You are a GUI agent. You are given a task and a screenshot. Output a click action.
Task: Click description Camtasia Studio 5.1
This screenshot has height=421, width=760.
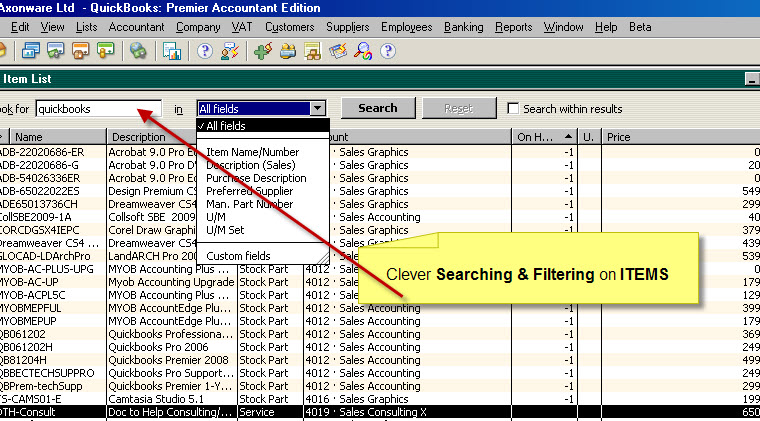(156, 399)
